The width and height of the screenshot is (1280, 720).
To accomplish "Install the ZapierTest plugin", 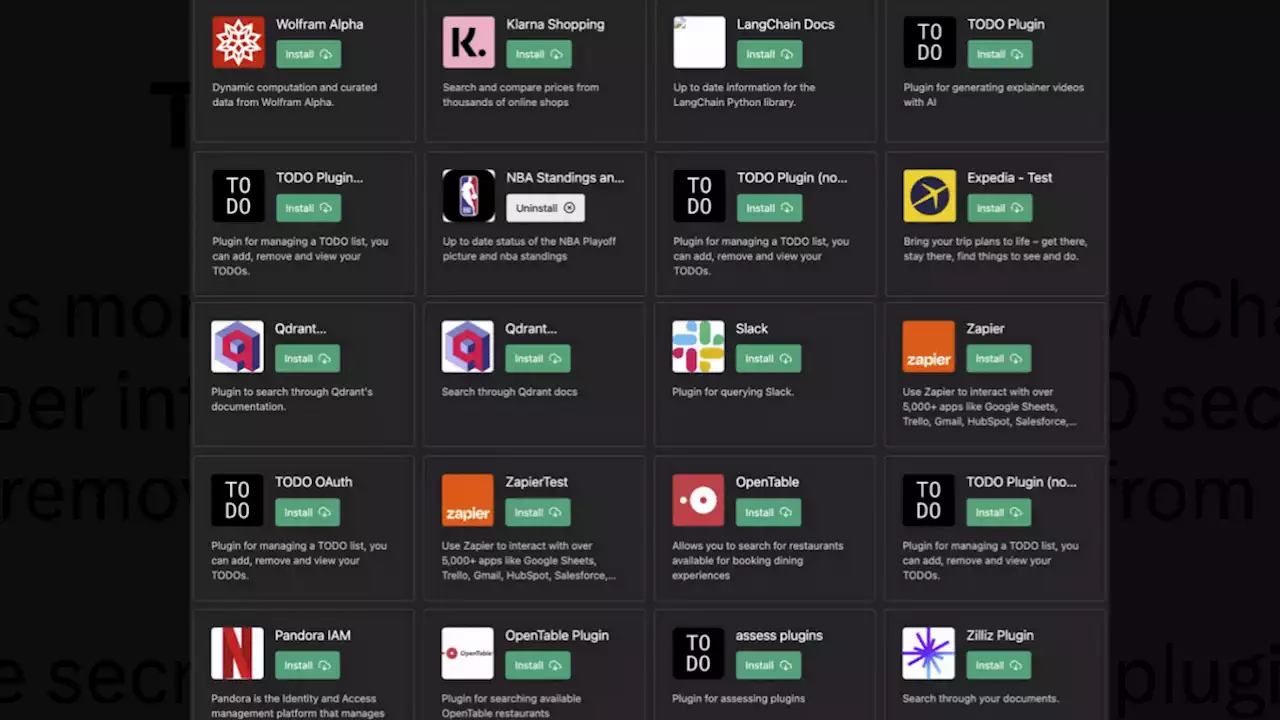I will pos(538,512).
